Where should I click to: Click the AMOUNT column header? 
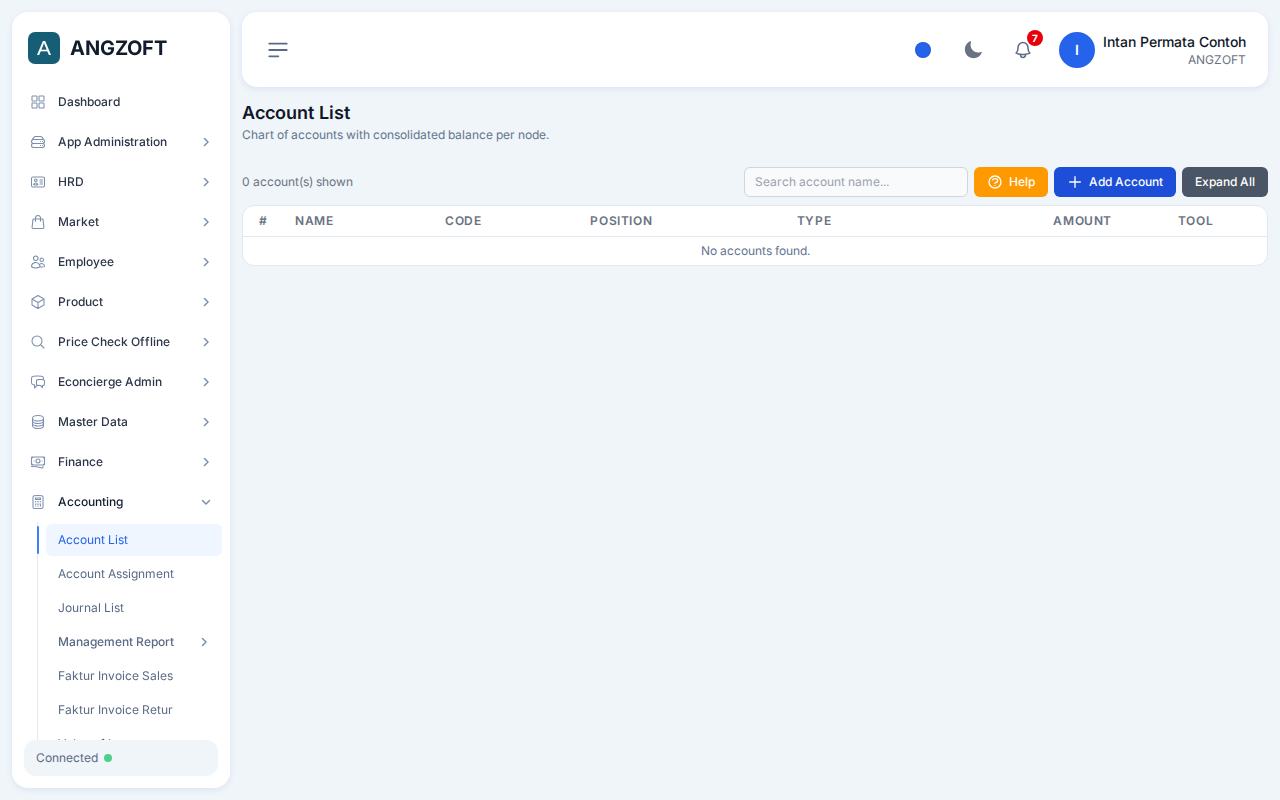(1082, 221)
